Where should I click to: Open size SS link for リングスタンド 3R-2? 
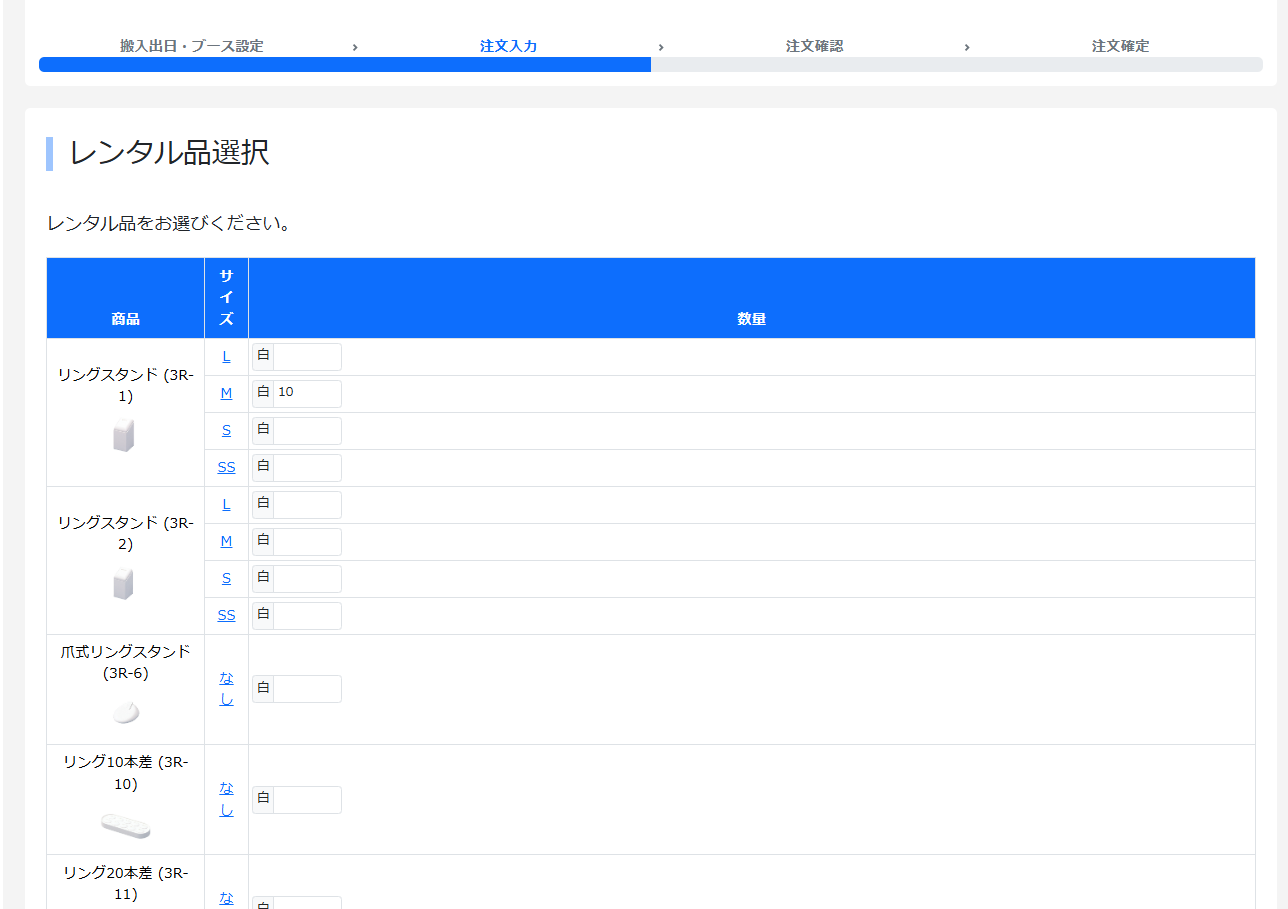[226, 615]
